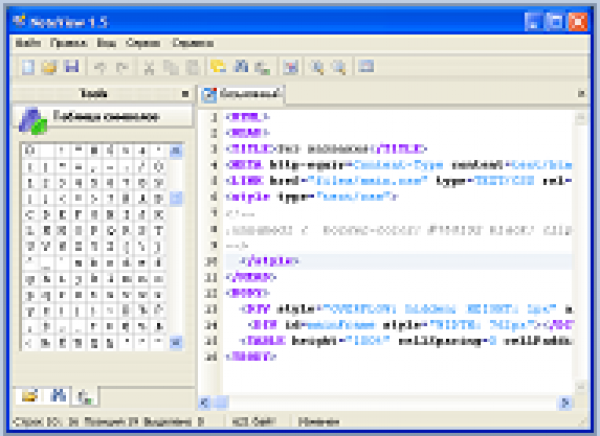Screen dimensions: 600x436
Task: Open the Файл menu
Action: coord(28,44)
